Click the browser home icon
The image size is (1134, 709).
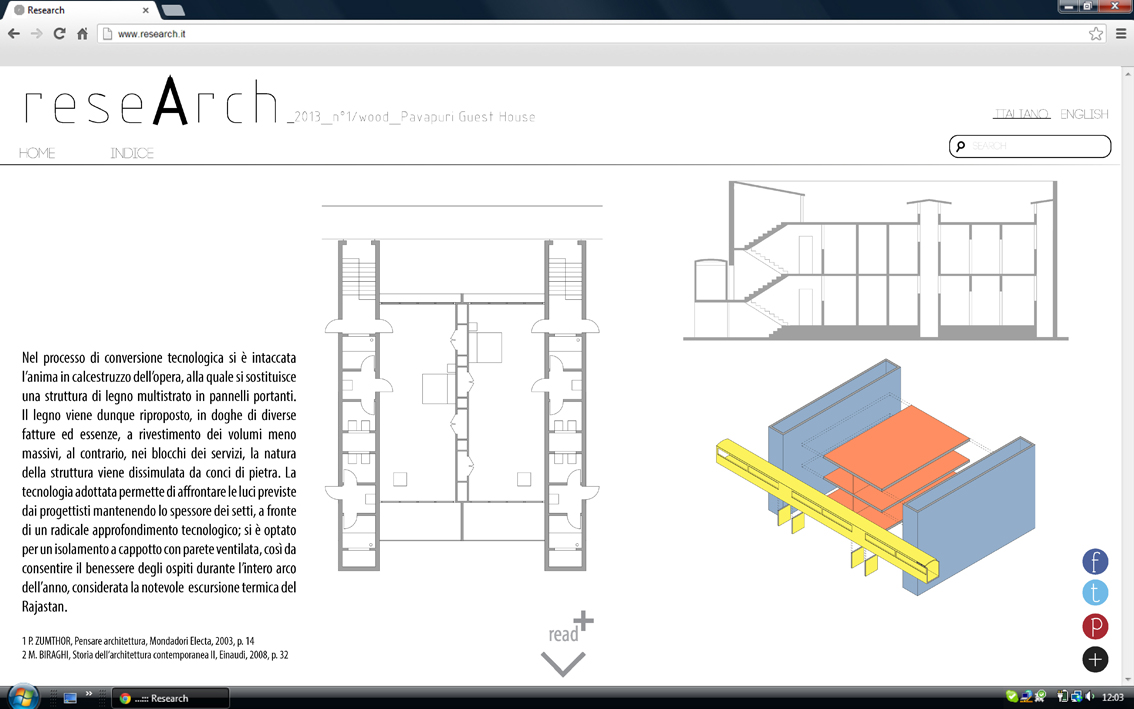click(x=82, y=34)
